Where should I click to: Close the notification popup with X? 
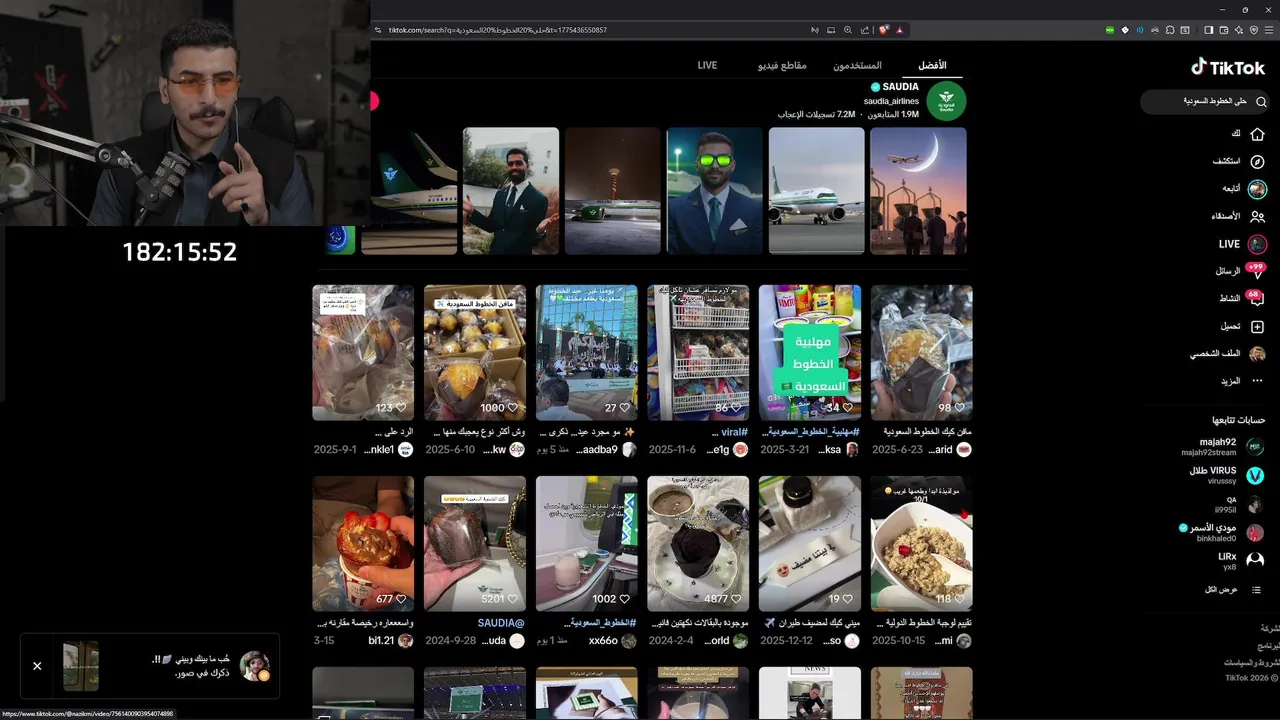(x=37, y=666)
